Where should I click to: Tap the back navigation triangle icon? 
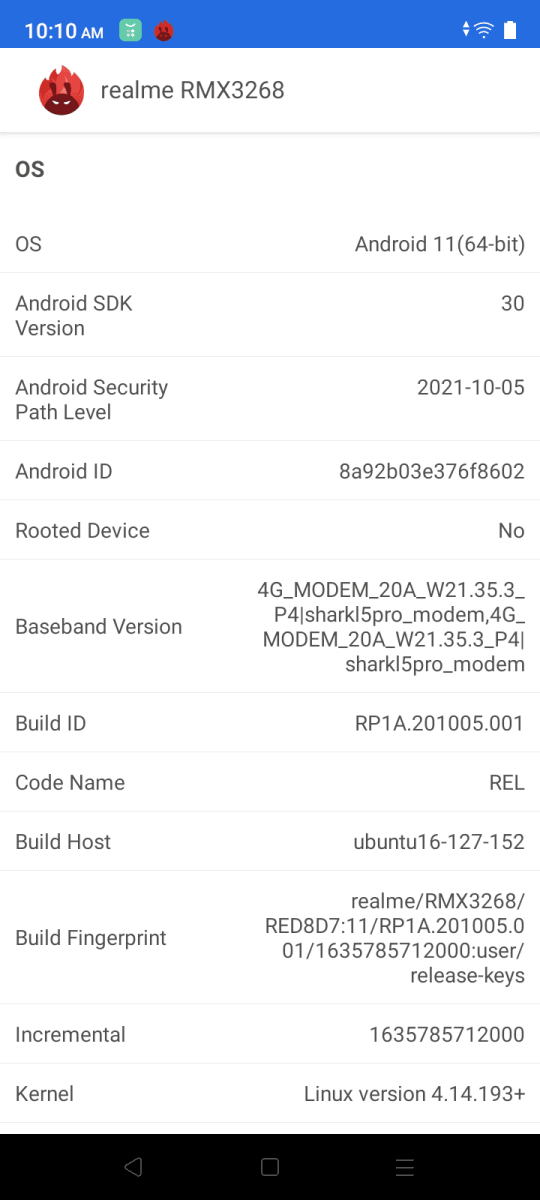click(x=134, y=1167)
